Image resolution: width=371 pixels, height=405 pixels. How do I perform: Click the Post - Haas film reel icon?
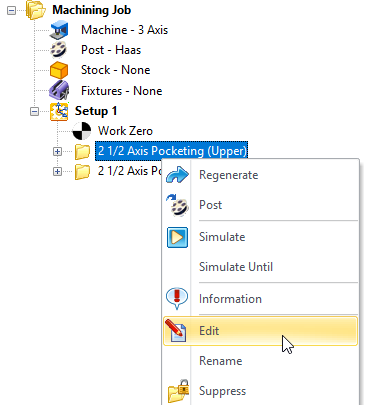(59, 50)
